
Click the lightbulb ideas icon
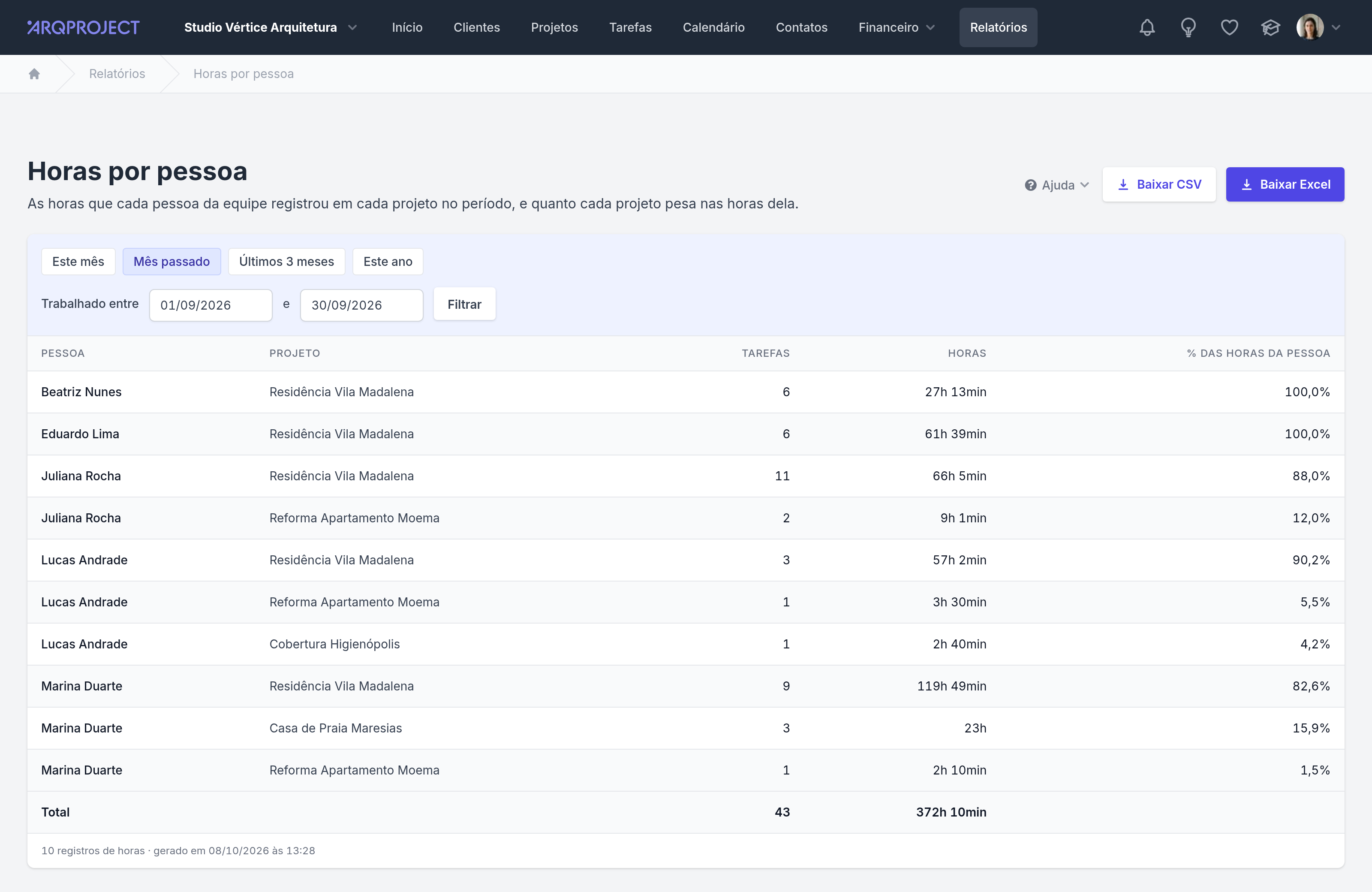point(1188,27)
